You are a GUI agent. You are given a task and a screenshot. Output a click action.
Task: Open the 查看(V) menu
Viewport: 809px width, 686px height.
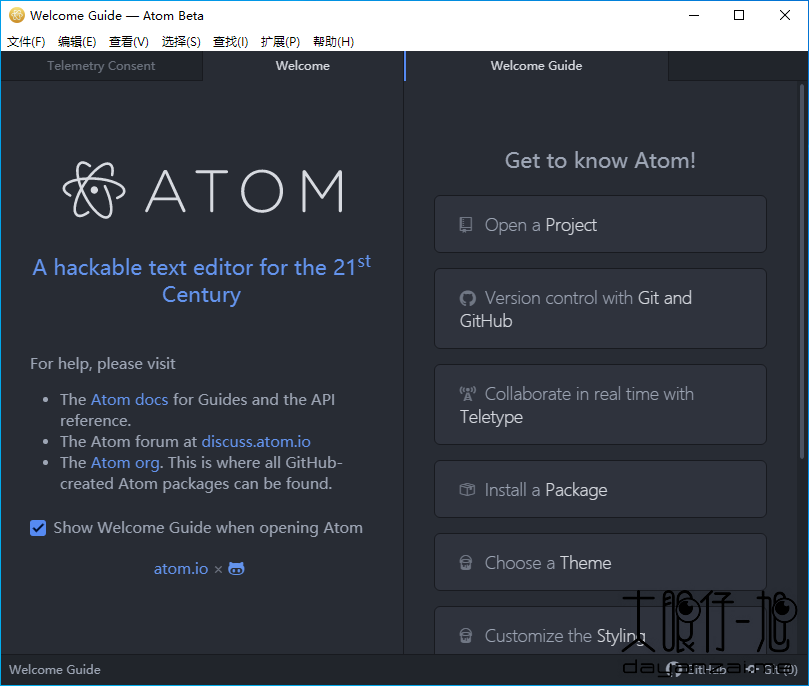(x=128, y=42)
